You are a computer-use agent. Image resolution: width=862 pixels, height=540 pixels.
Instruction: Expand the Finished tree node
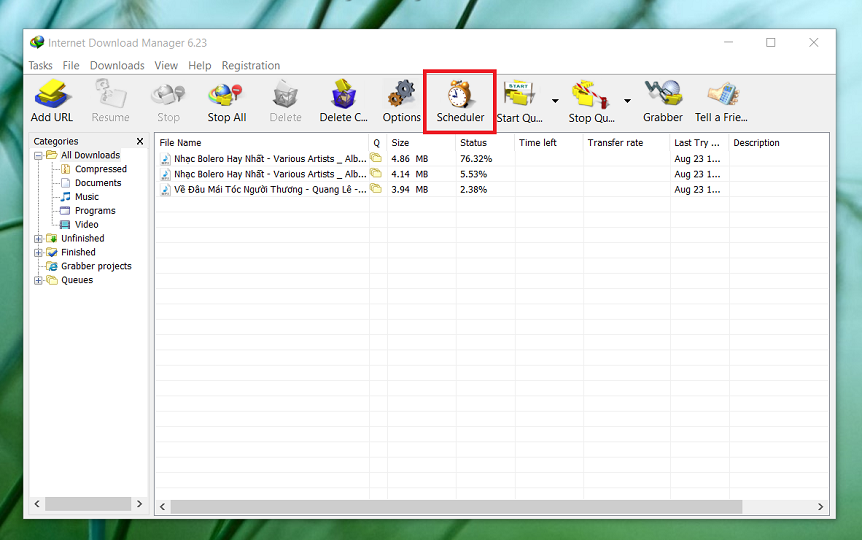(x=38, y=252)
